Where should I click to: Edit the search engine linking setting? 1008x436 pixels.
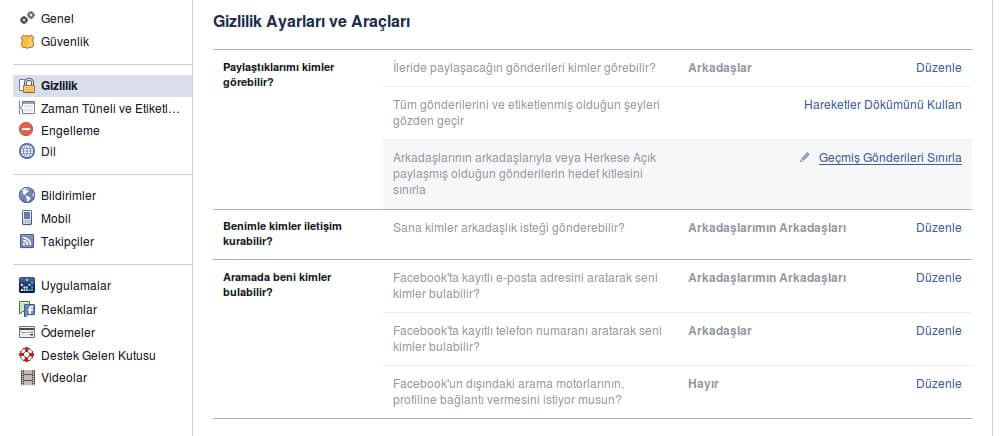click(x=938, y=384)
